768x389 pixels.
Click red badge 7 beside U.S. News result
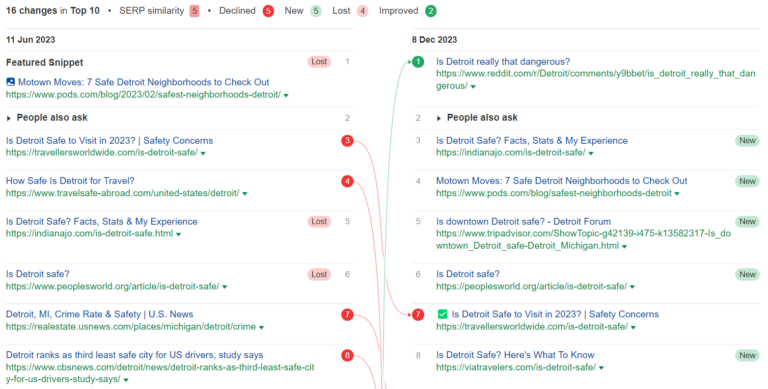tap(347, 315)
